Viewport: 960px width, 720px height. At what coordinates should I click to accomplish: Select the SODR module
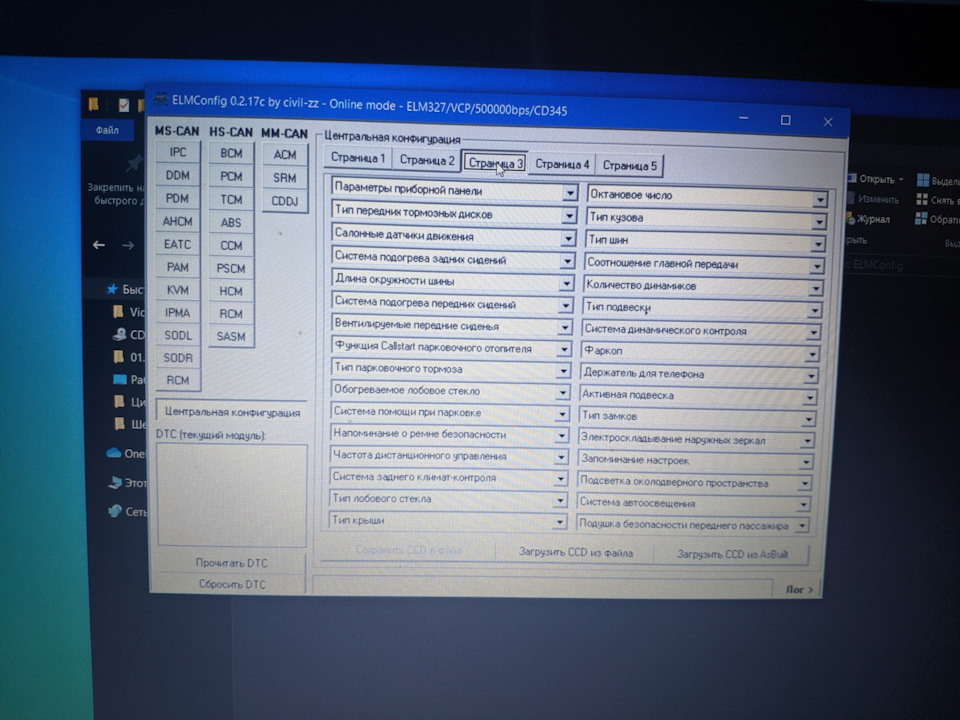(178, 358)
